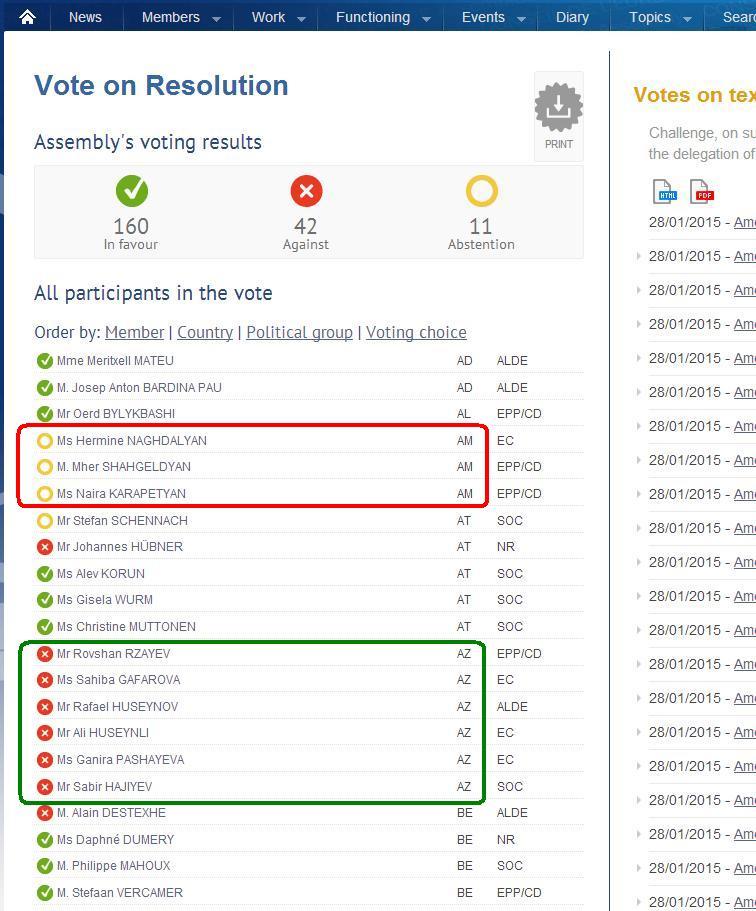Sort participants by Voting choice
The image size is (756, 911).
click(x=416, y=332)
